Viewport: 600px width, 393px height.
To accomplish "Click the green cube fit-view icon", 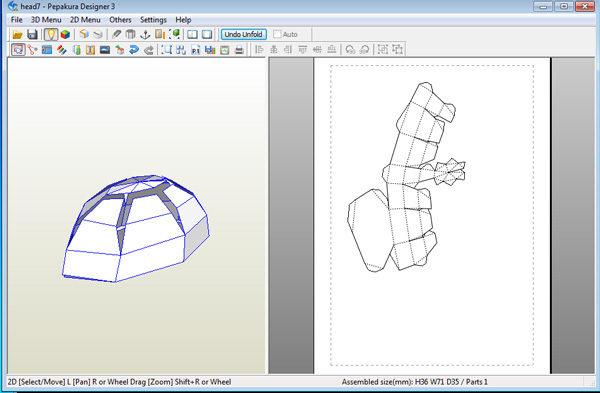I will pyautogui.click(x=174, y=34).
